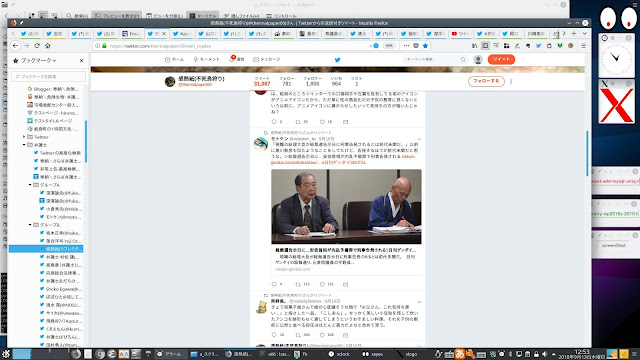
Task: Click the direct message icon under newspaper tweet
Action: click(346, 284)
